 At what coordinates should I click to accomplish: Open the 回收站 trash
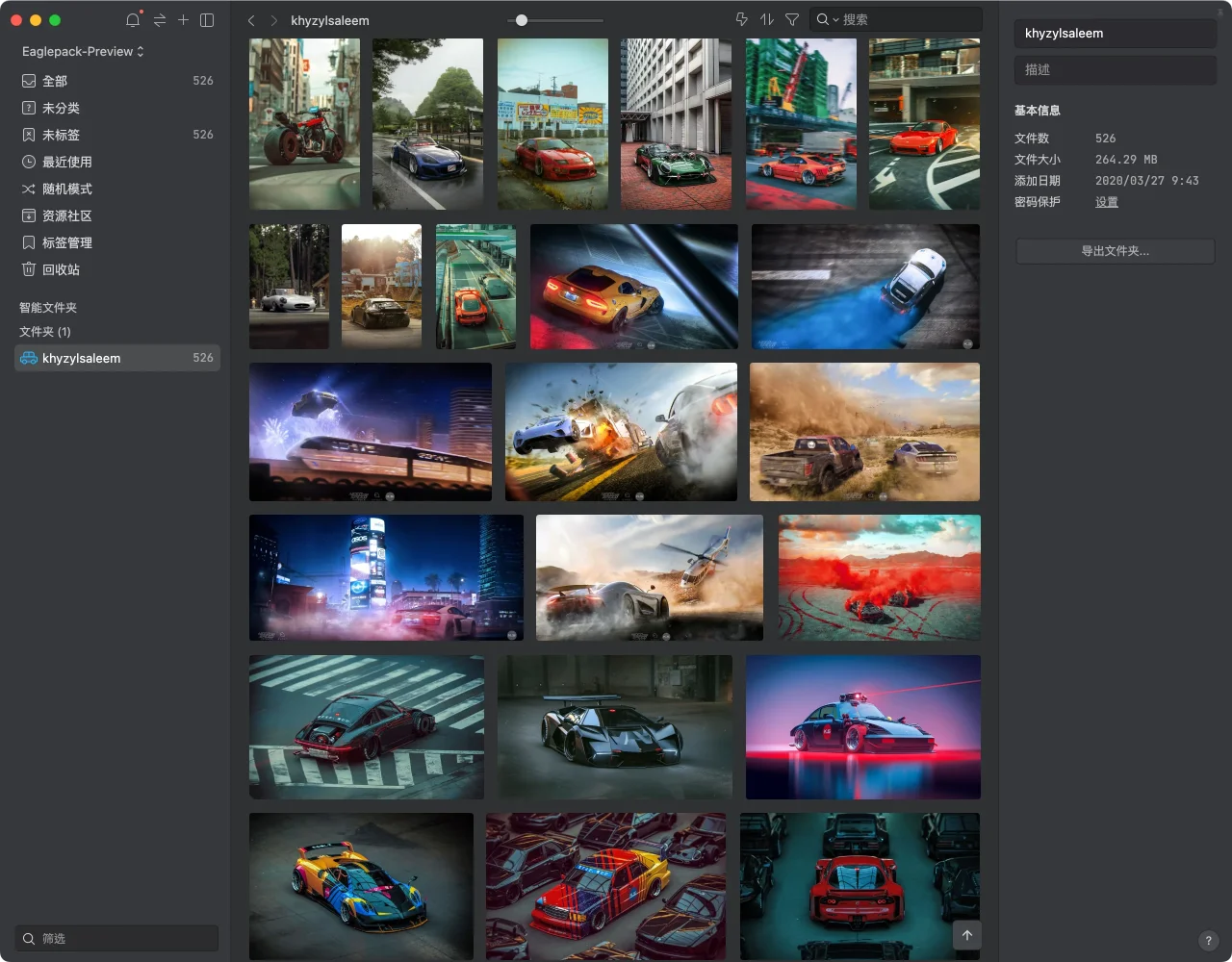pos(117,269)
